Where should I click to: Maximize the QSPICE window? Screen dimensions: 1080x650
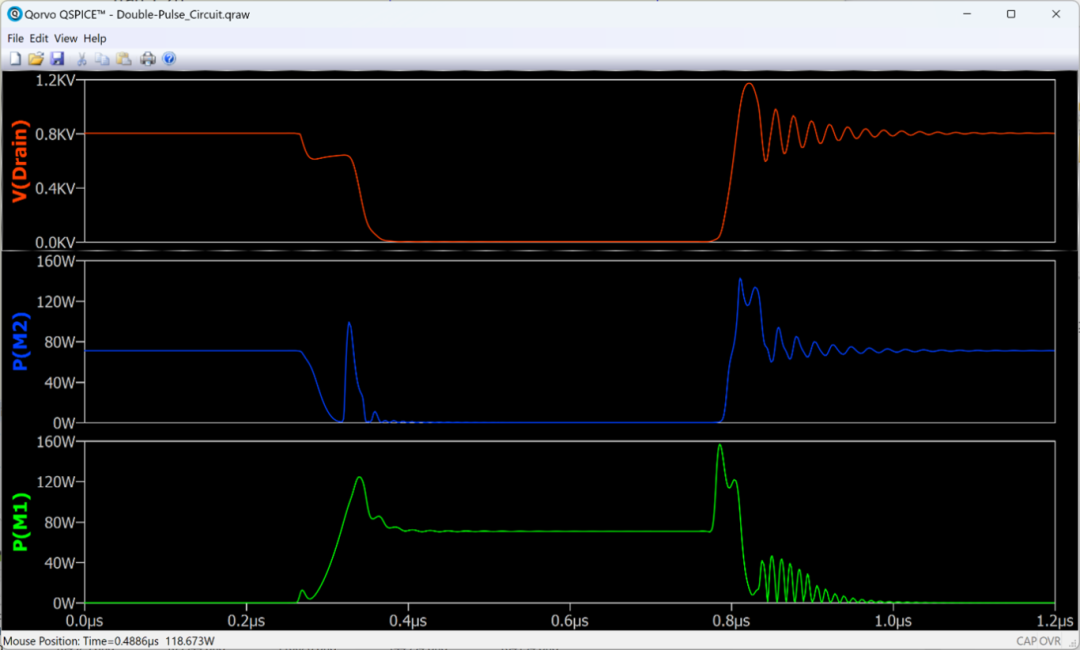pos(1011,14)
